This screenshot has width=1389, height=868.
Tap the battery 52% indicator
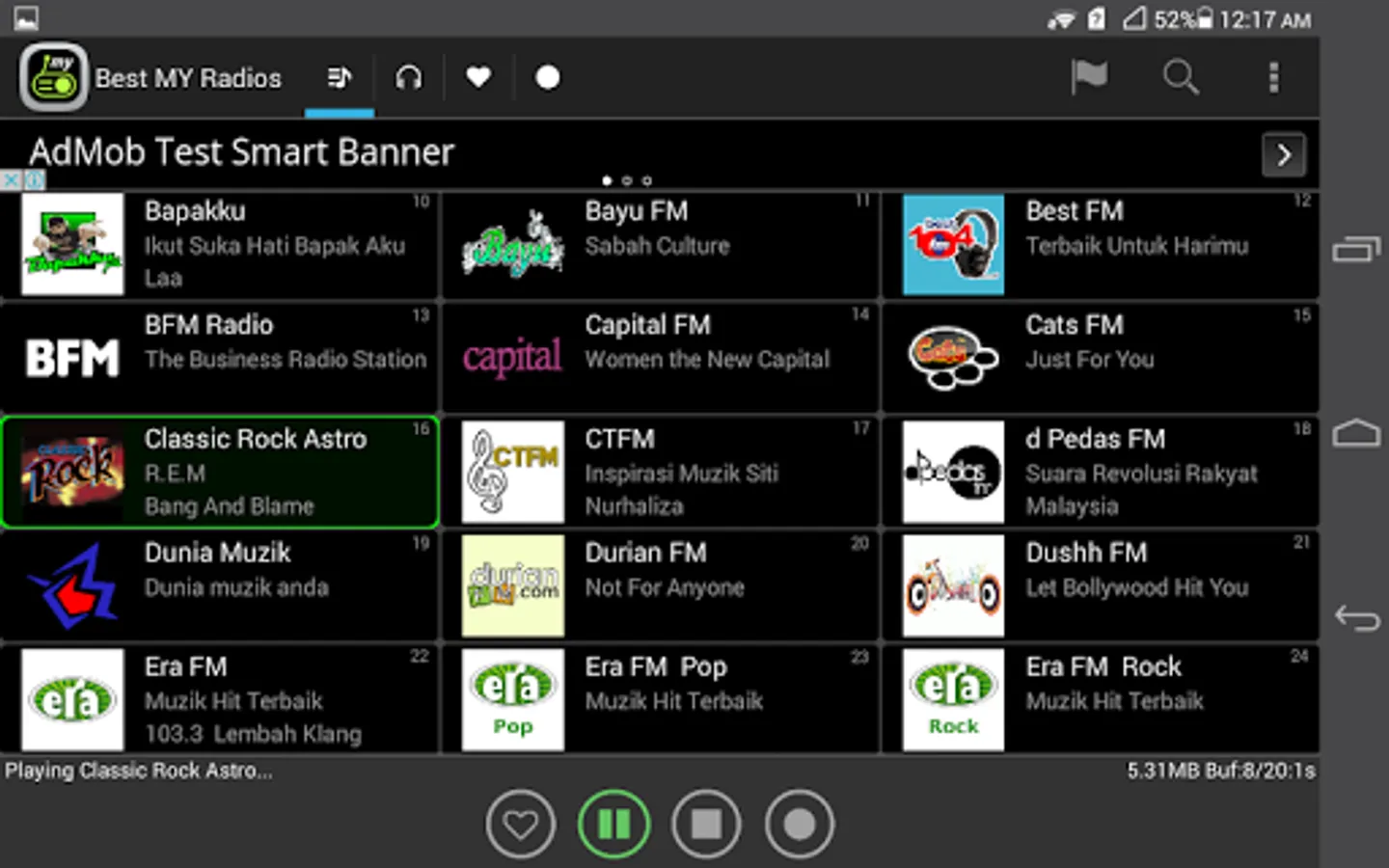click(1184, 19)
